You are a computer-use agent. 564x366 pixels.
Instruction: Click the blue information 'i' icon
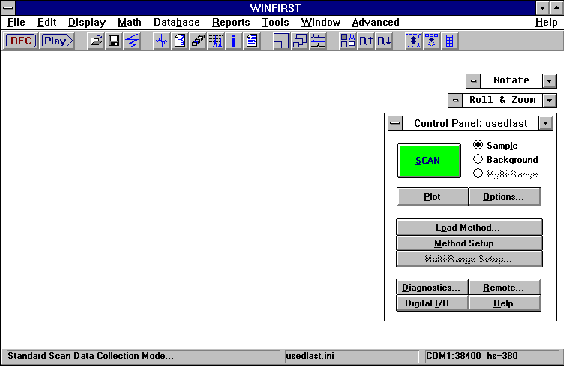coord(234,41)
